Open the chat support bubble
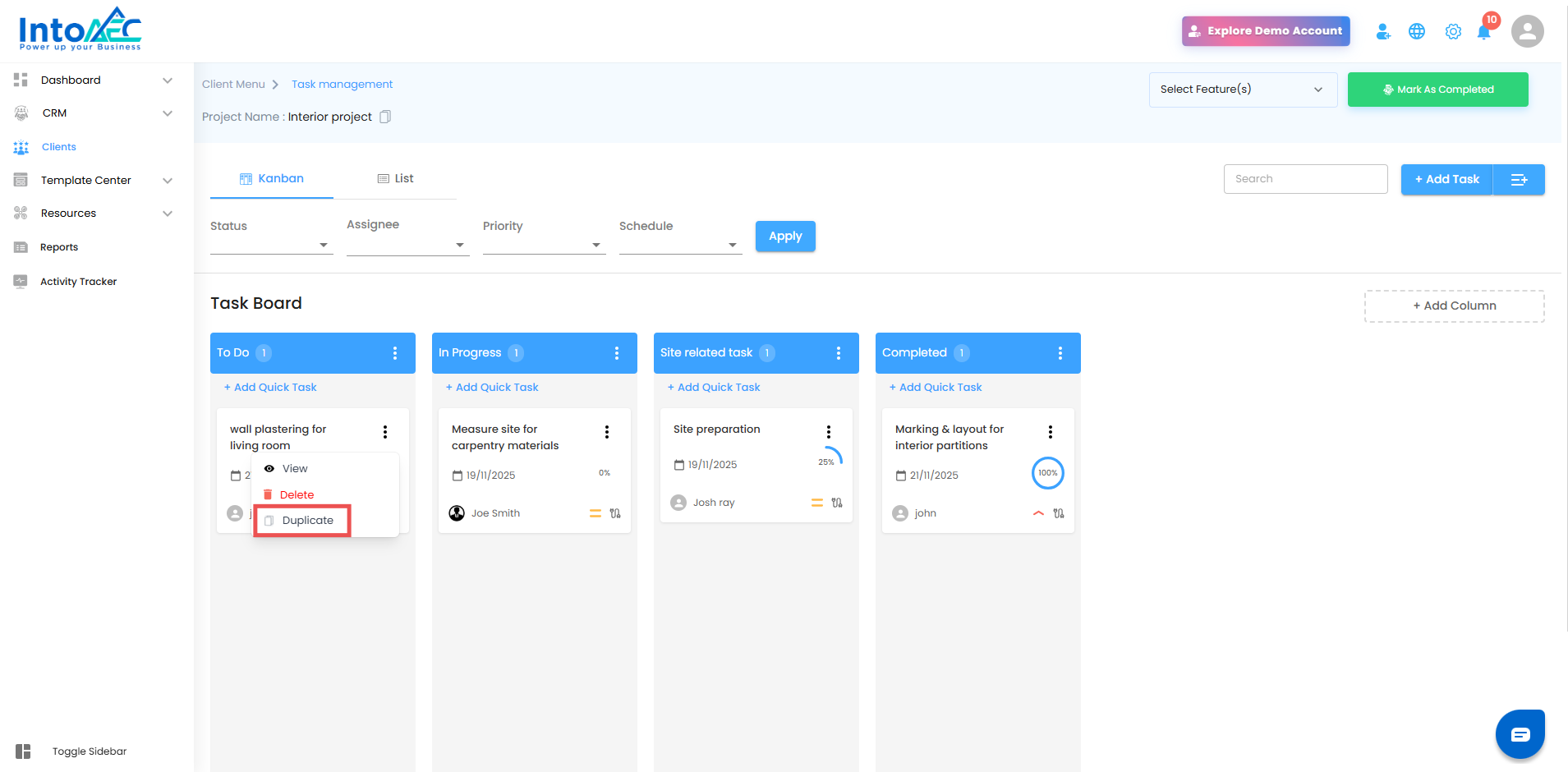This screenshot has height=772, width=1568. (x=1520, y=734)
